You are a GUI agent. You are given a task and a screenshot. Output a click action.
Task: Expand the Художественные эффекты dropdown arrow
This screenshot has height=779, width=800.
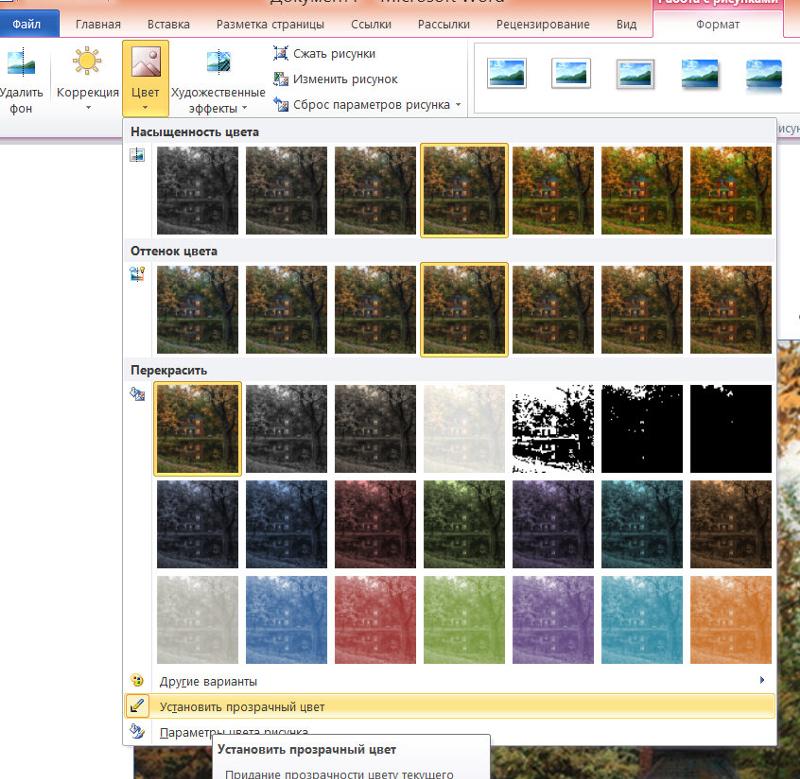(x=244, y=108)
